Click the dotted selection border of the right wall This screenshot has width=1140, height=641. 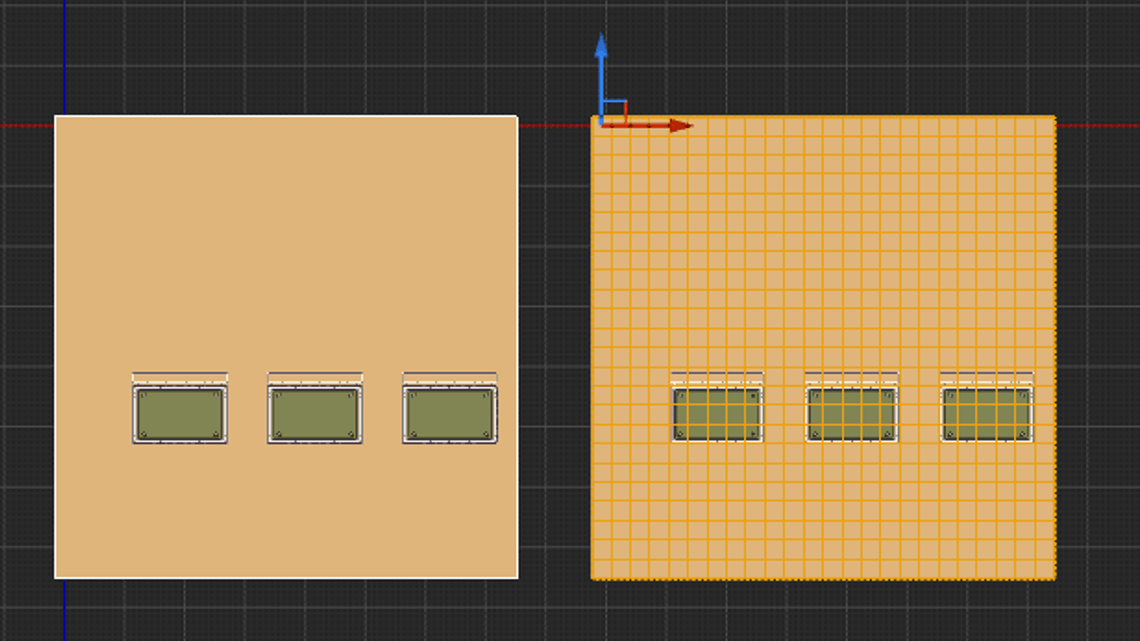point(822,578)
